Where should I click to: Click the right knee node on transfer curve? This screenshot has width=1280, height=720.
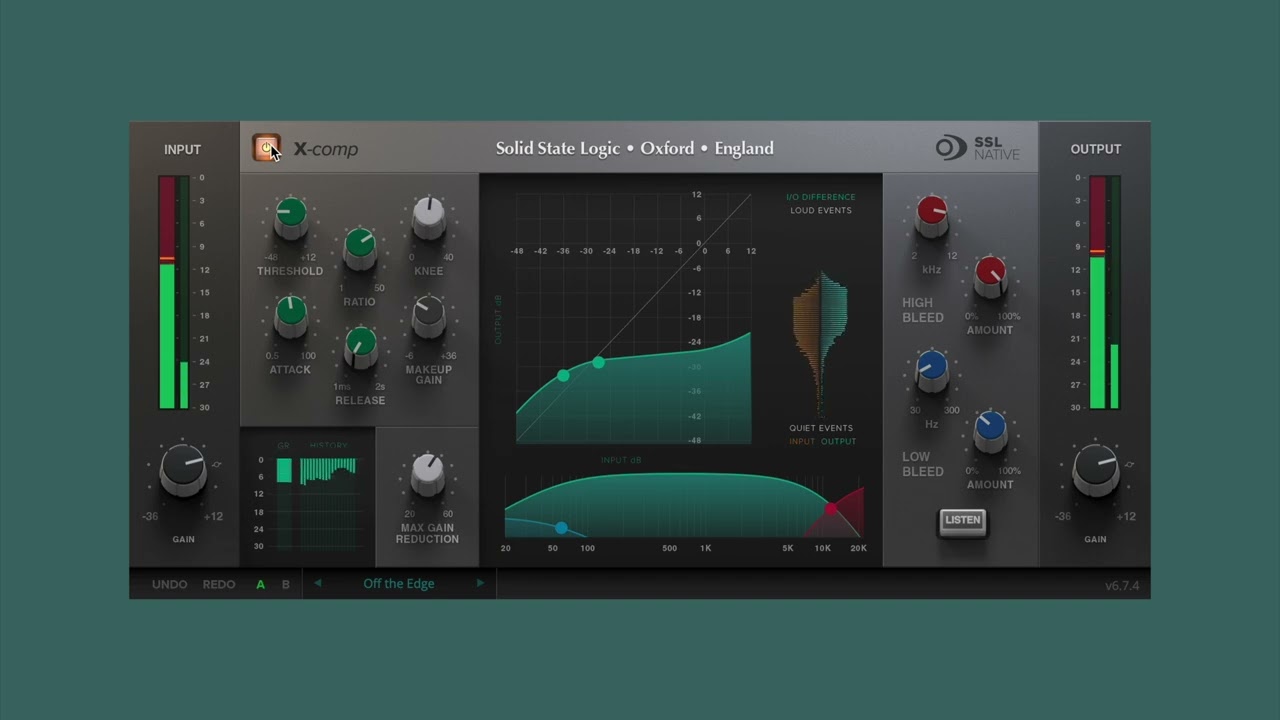point(599,362)
